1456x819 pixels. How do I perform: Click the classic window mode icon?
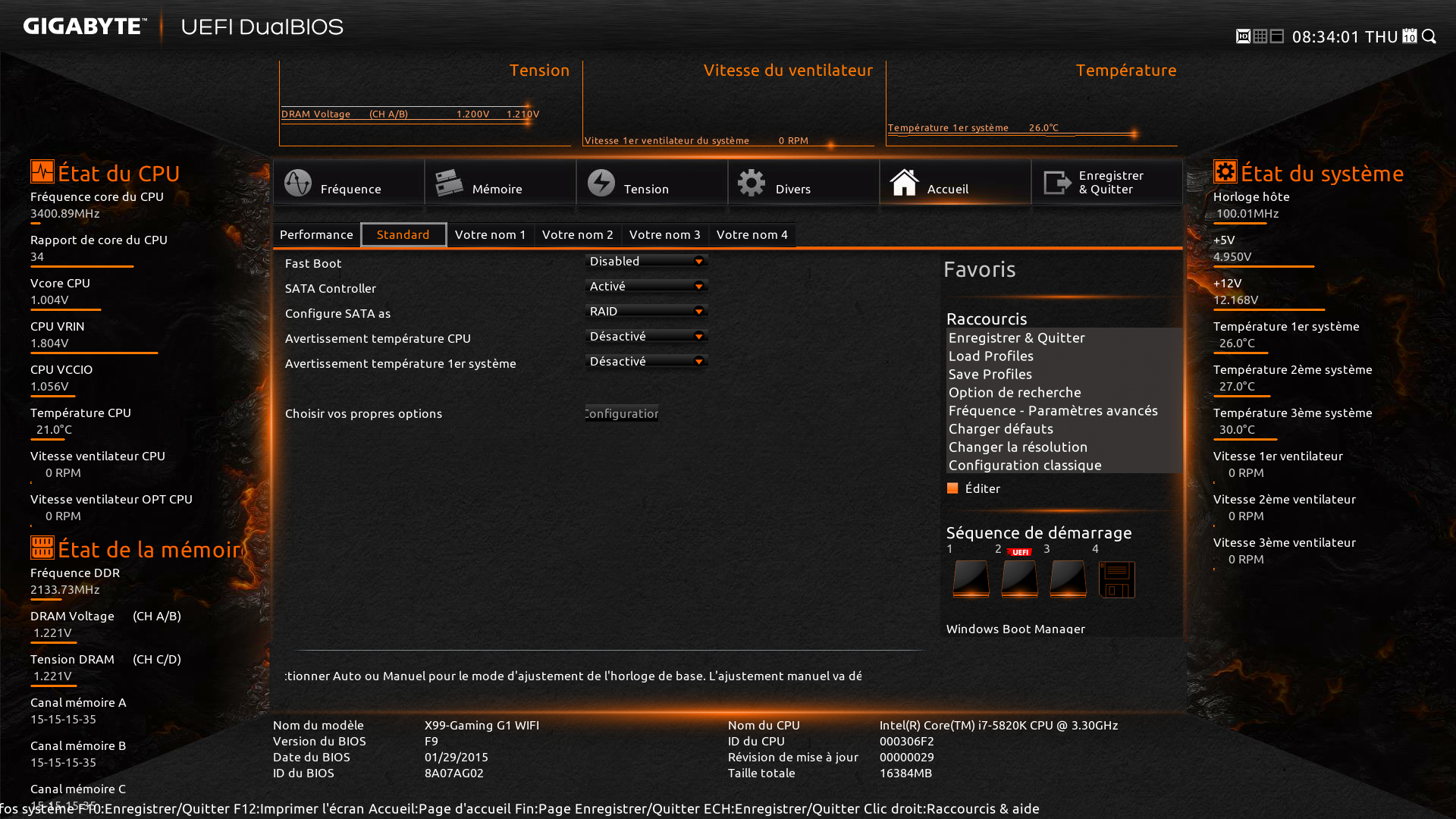click(1277, 36)
